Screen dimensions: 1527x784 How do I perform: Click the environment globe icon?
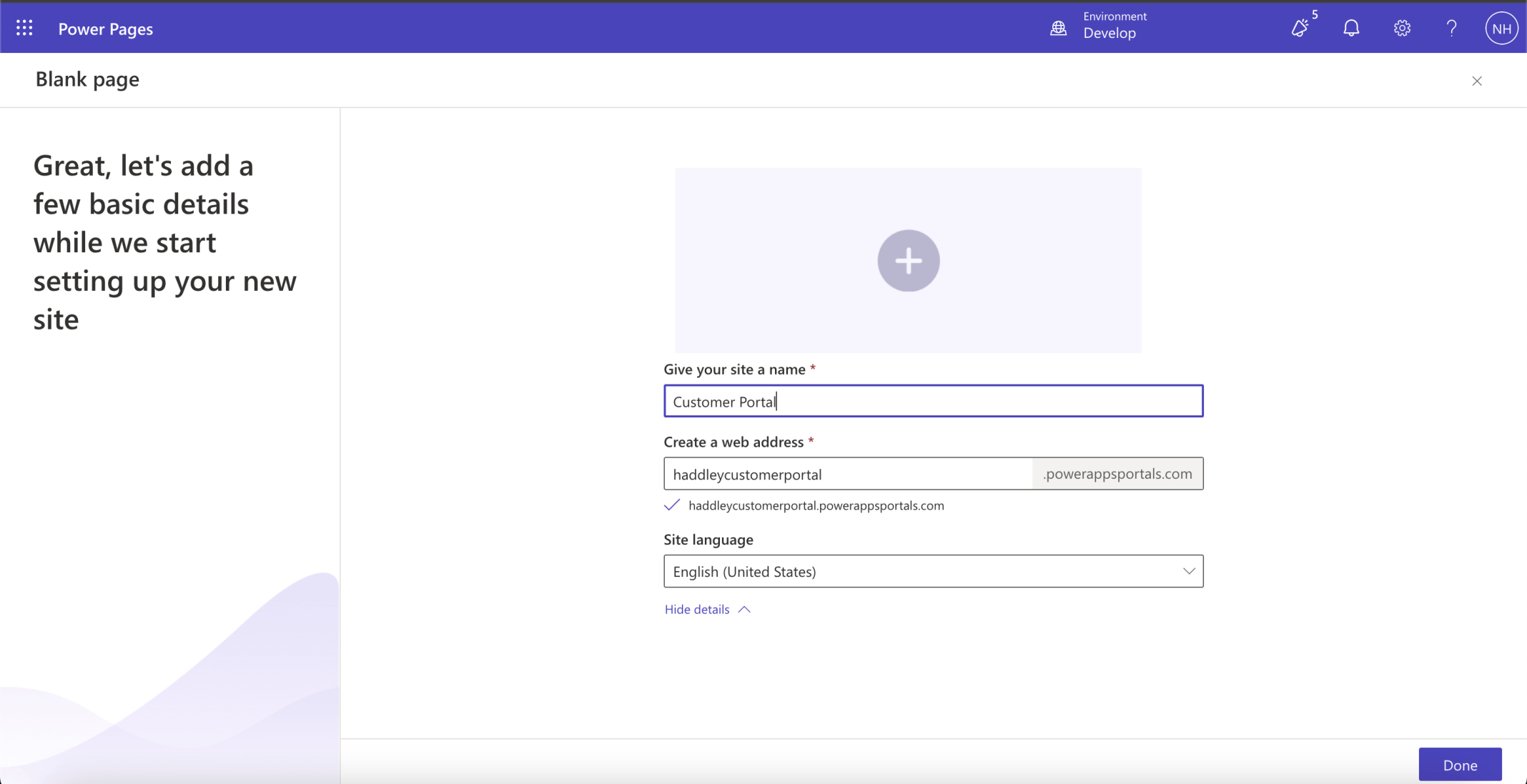tap(1058, 28)
